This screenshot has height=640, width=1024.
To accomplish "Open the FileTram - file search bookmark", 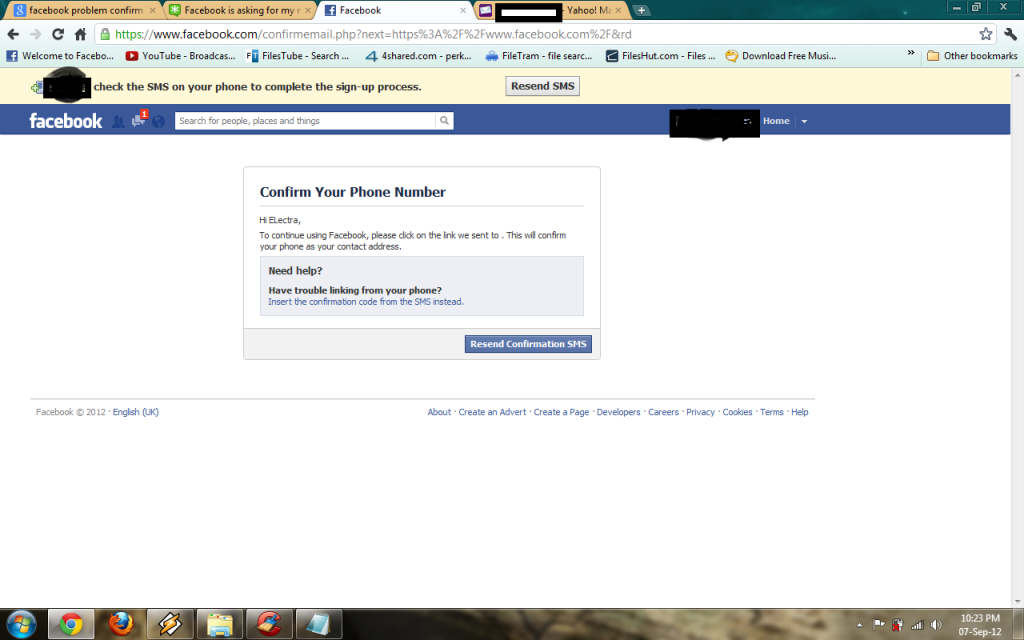I will [539, 56].
